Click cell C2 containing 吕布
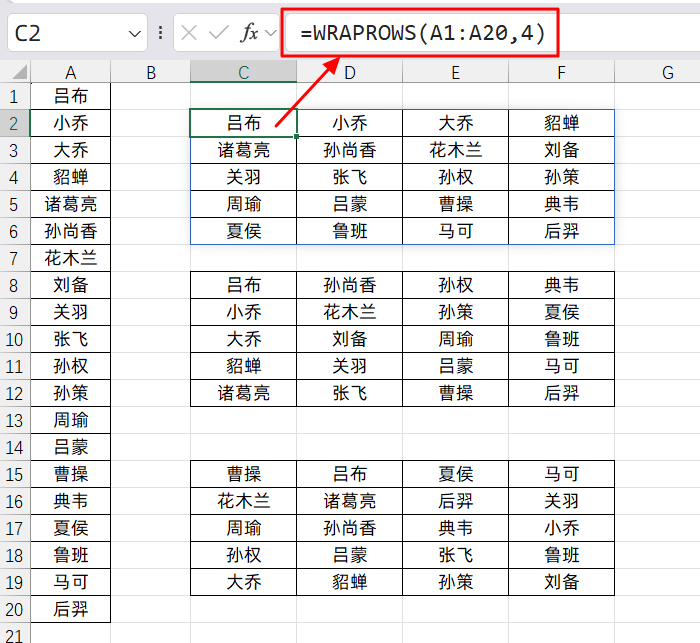 (x=243, y=123)
